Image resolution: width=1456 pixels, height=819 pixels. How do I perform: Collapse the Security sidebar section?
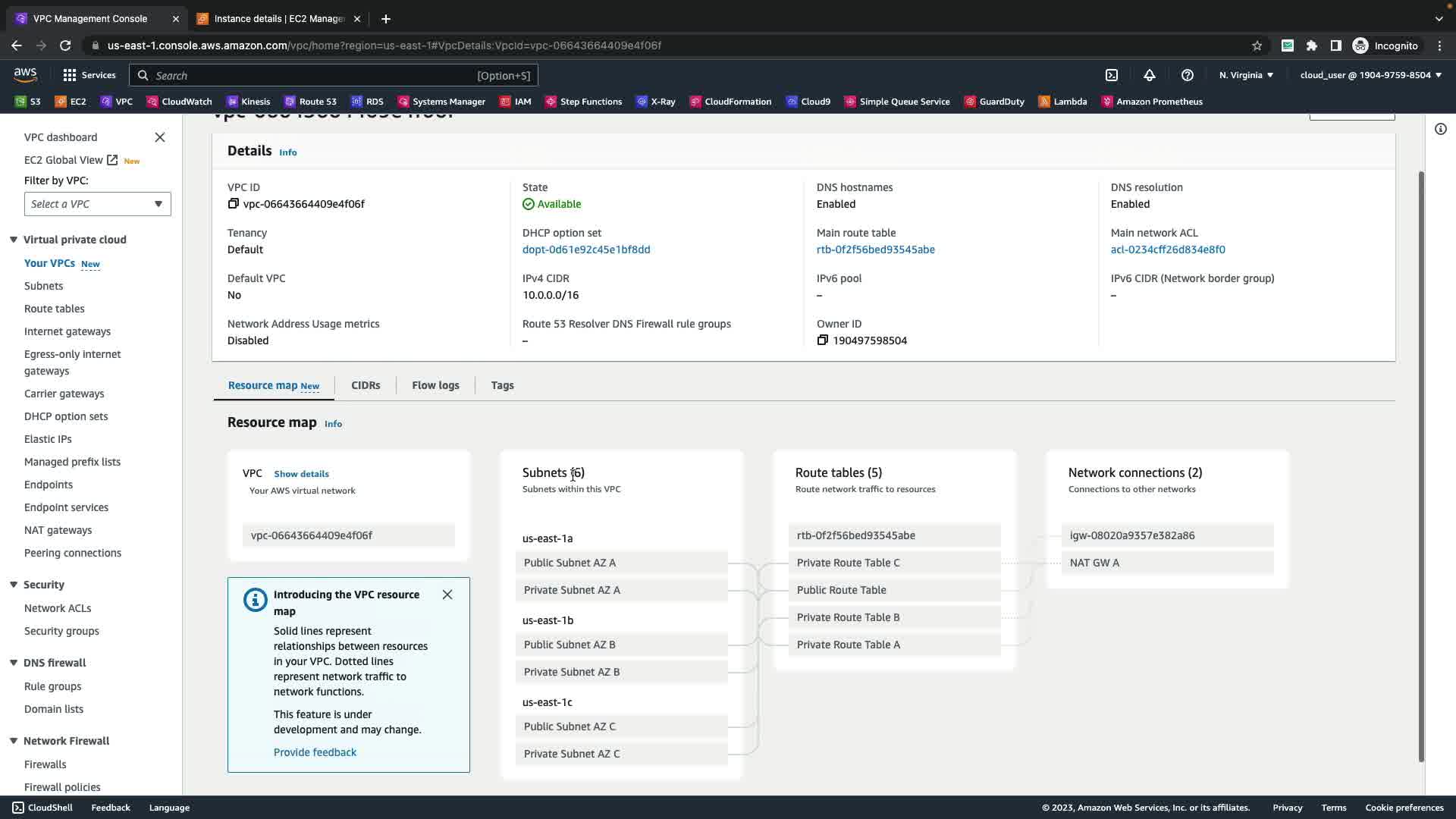pos(14,585)
